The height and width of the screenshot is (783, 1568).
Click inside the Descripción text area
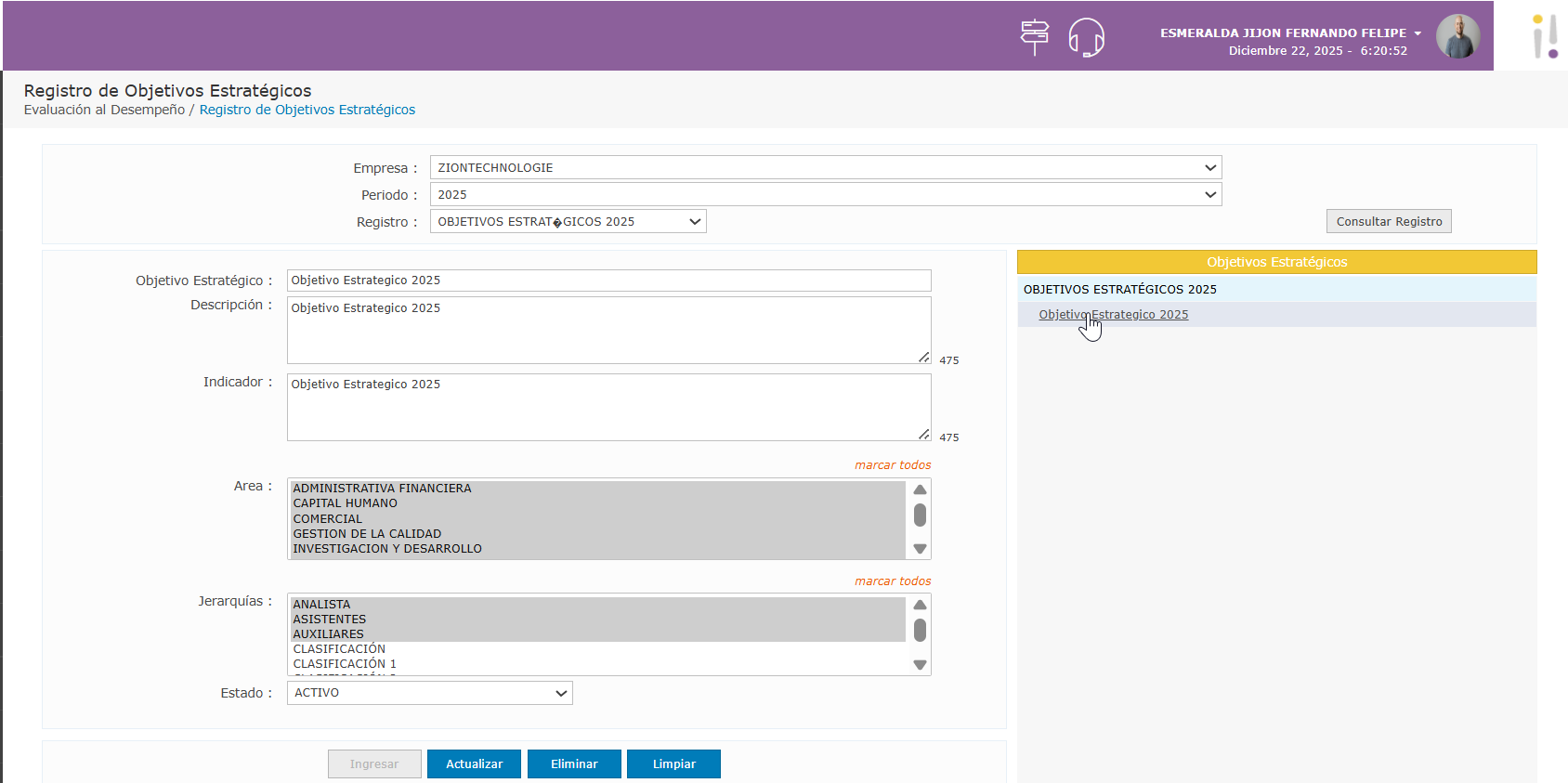click(608, 330)
